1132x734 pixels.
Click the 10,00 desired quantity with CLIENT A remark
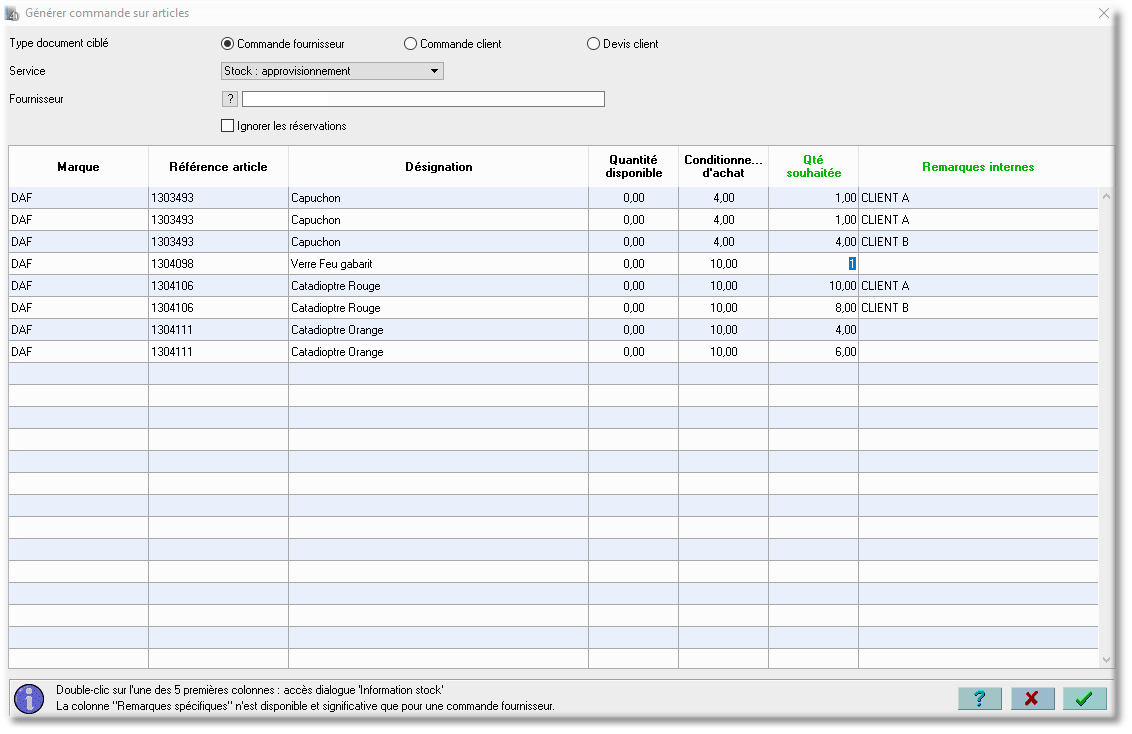(814, 286)
